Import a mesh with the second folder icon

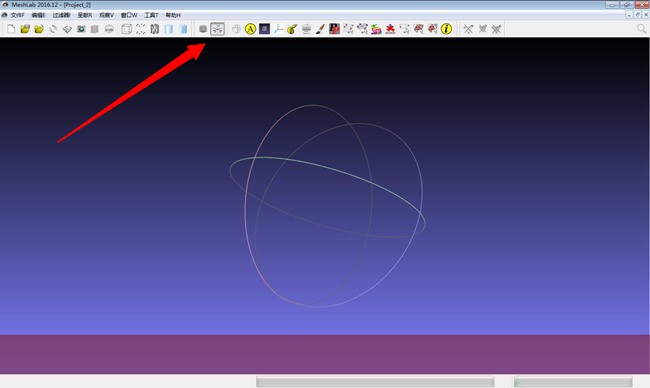click(39, 29)
